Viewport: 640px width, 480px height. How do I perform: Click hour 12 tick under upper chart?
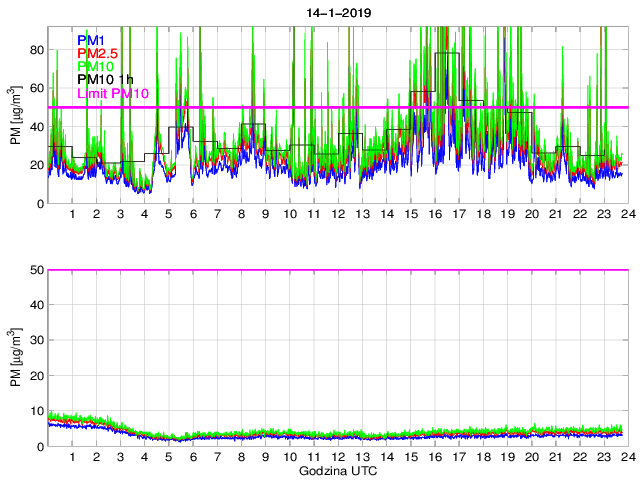pyautogui.click(x=337, y=215)
